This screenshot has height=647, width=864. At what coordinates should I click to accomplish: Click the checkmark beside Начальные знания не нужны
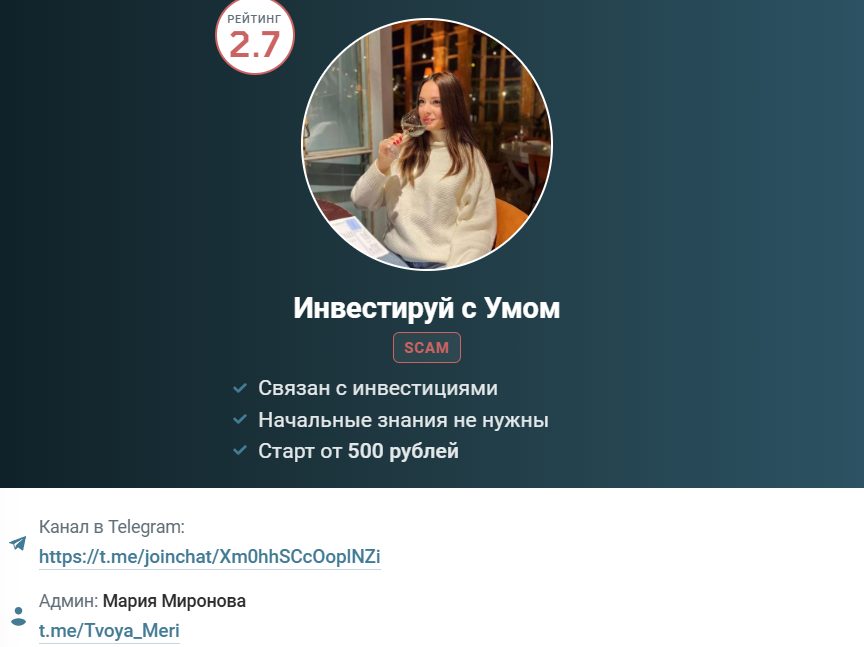(x=240, y=419)
